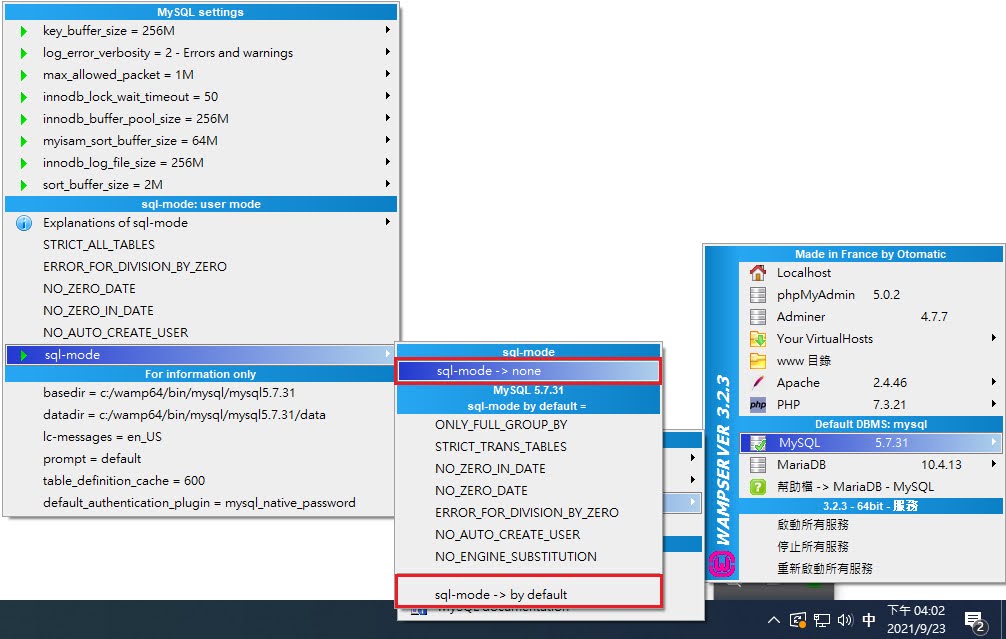Select sql-mode -> by default option
The image size is (1006, 639).
point(528,593)
